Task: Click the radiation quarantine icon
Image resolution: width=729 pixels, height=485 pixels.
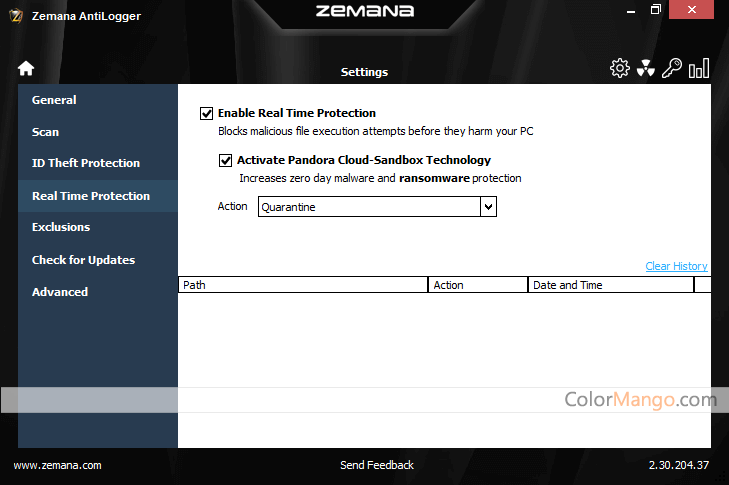Action: tap(646, 68)
